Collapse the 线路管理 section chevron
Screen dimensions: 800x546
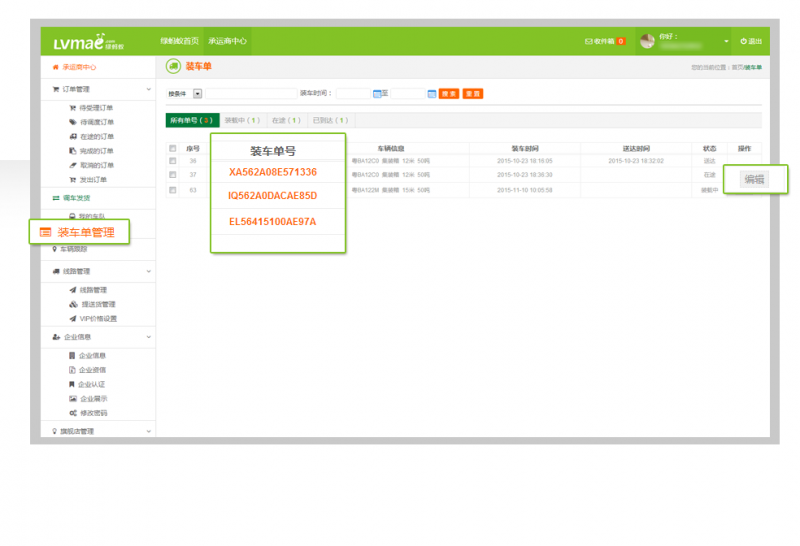[x=148, y=271]
